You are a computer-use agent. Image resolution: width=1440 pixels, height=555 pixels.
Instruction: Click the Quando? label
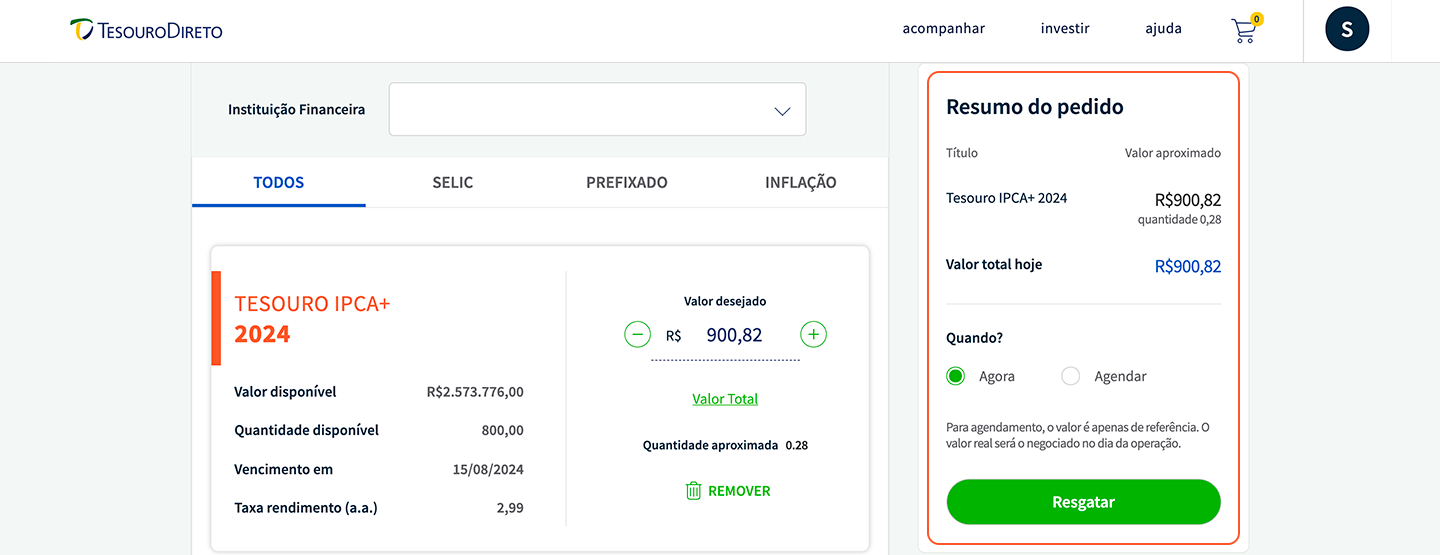tap(974, 338)
